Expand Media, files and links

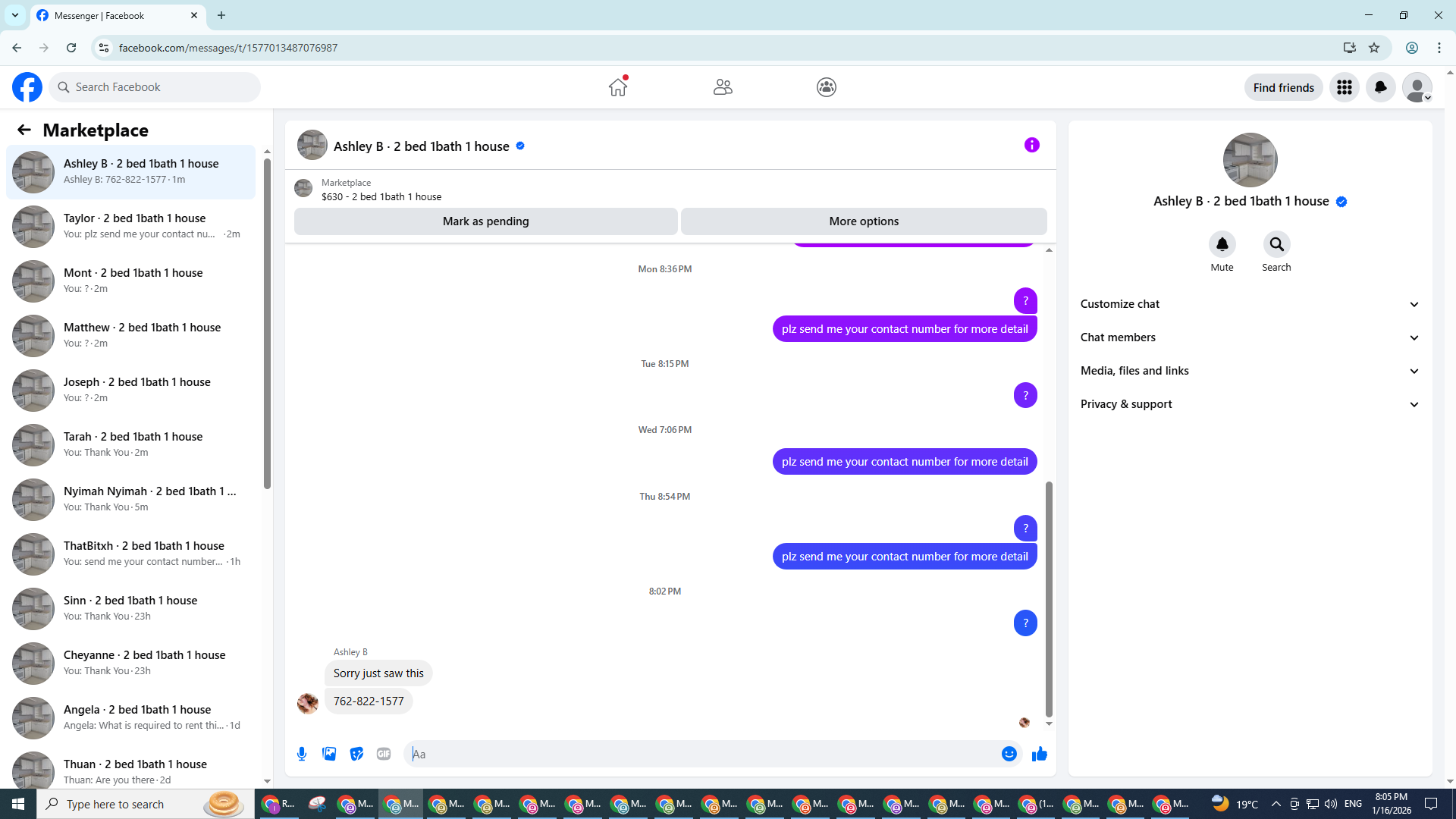click(1249, 371)
